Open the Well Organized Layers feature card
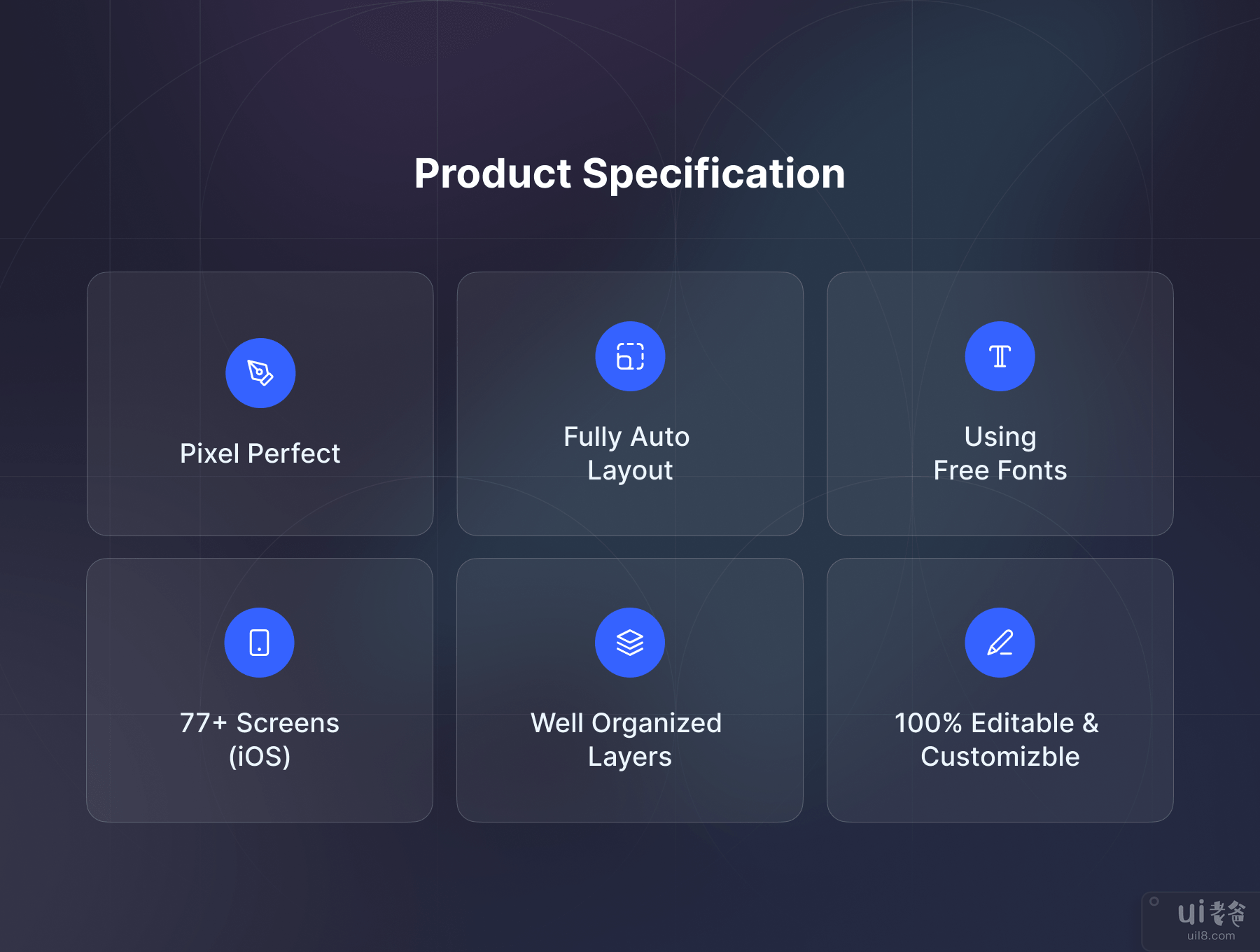 tap(629, 798)
